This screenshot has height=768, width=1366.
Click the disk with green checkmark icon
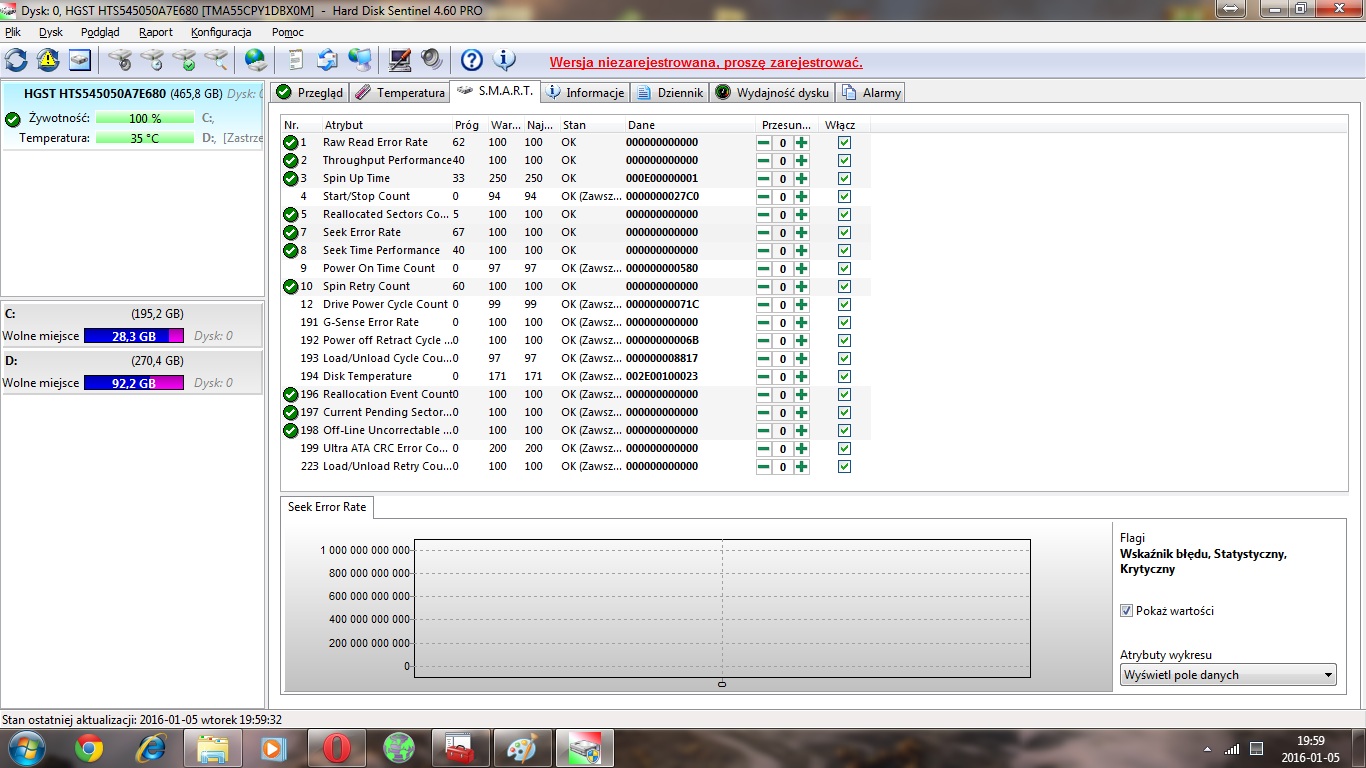[184, 60]
